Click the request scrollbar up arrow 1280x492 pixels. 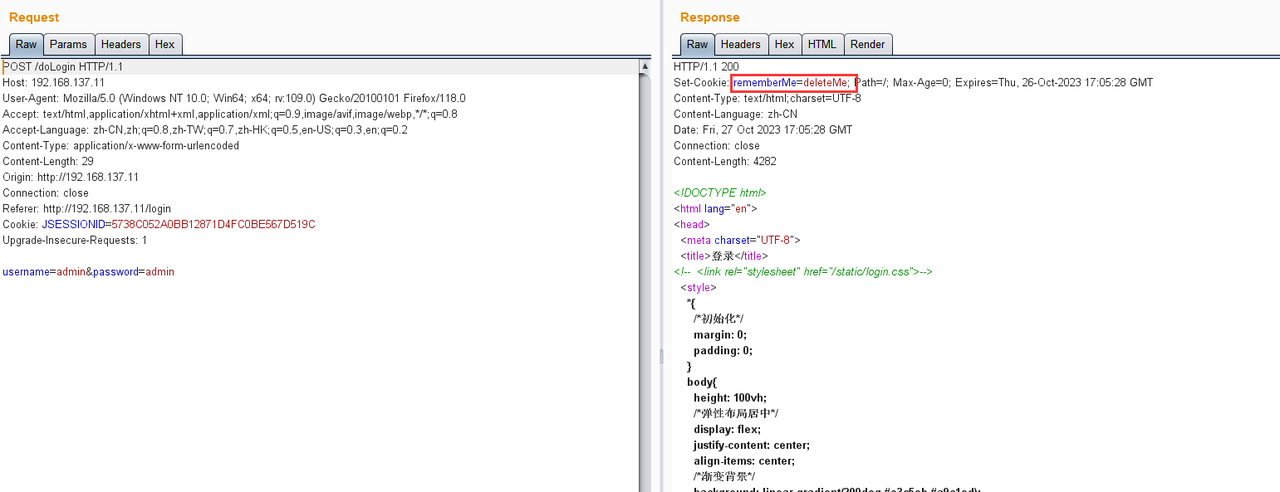(x=645, y=66)
